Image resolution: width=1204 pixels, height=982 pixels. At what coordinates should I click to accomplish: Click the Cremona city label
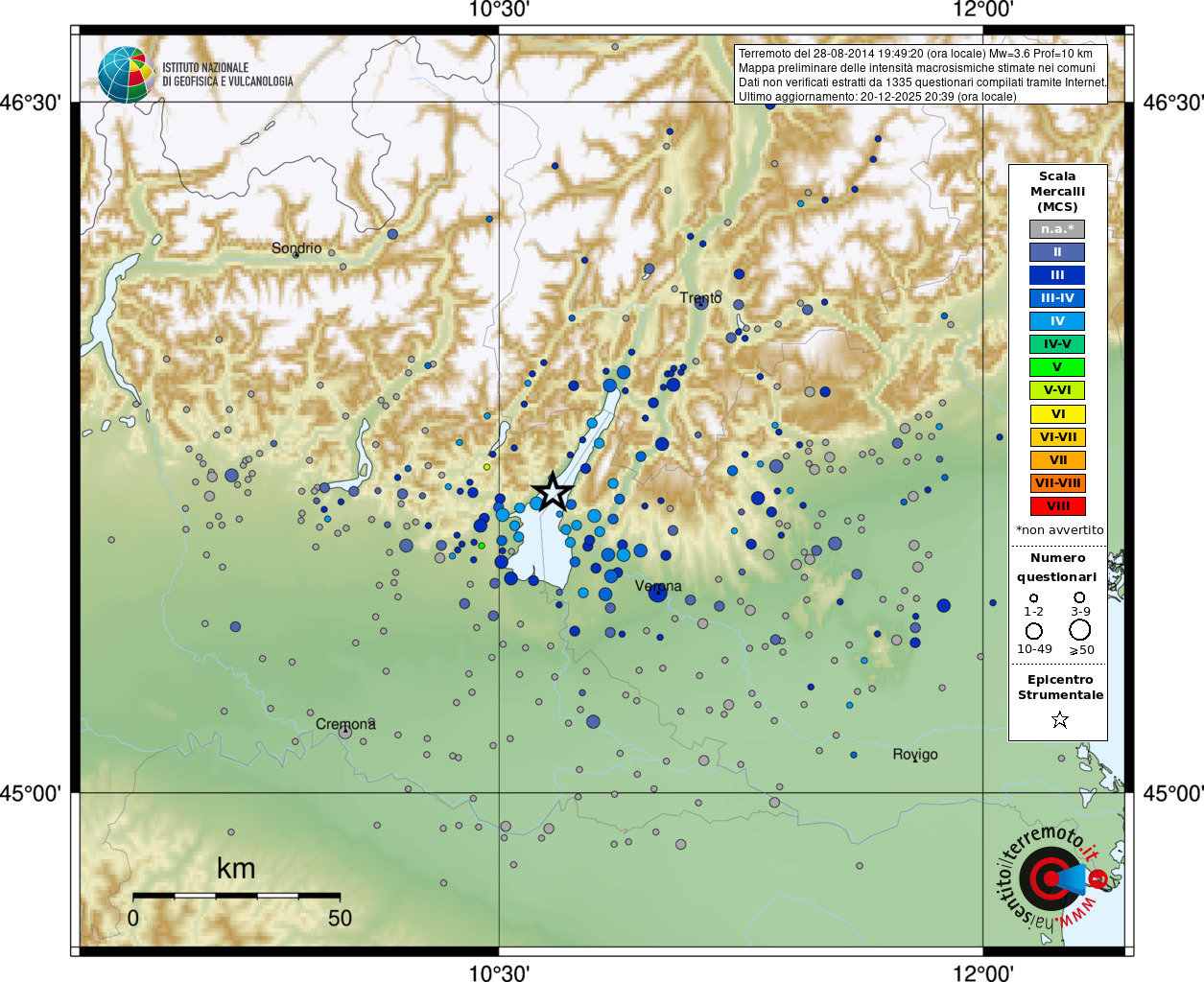(x=345, y=724)
